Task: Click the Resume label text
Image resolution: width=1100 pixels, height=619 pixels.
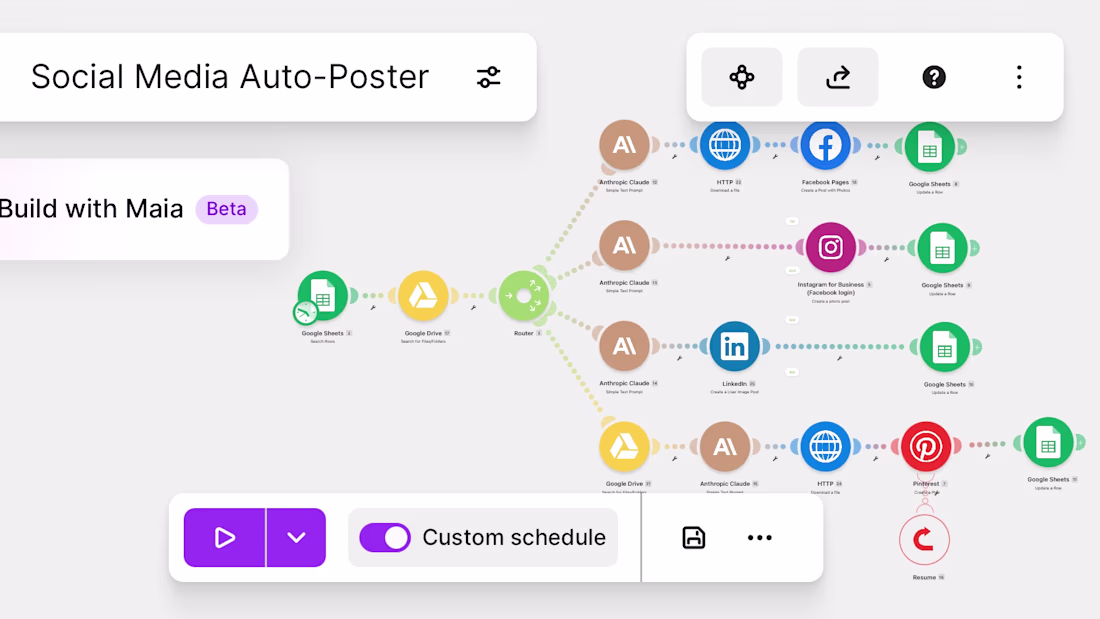Action: [x=924, y=578]
